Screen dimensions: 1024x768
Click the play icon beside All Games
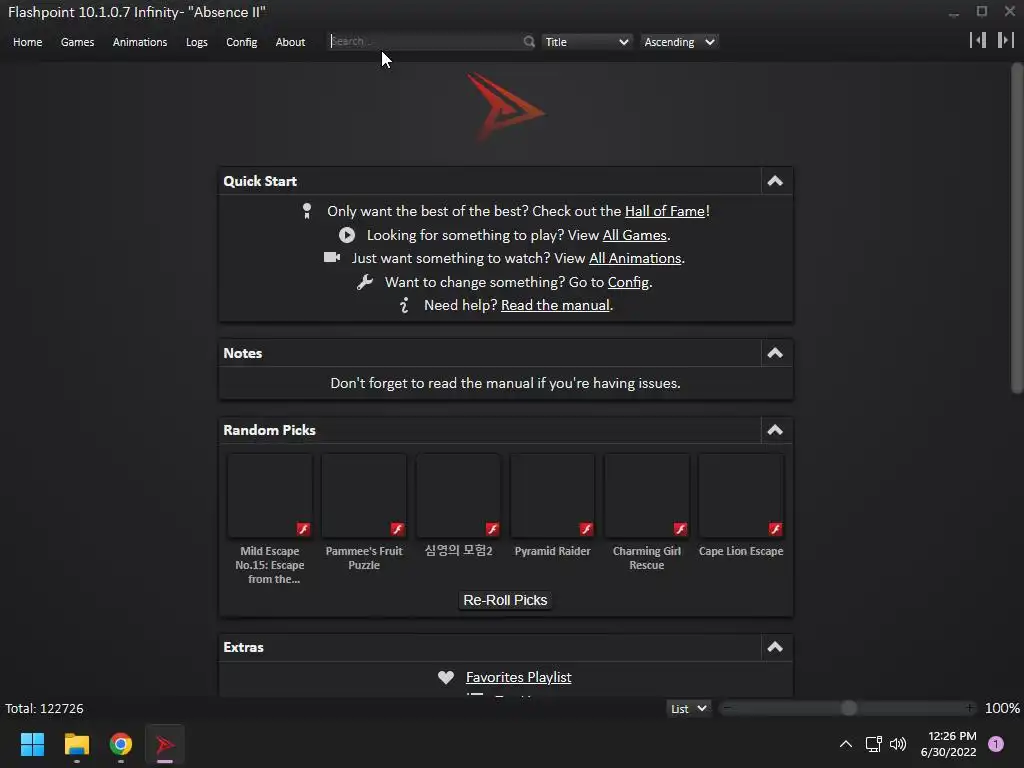pos(347,235)
